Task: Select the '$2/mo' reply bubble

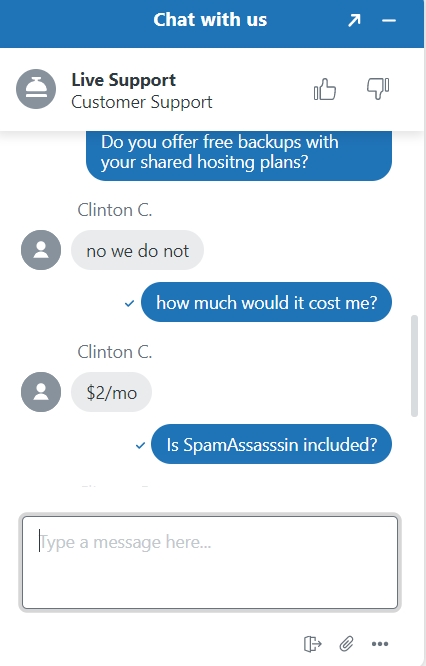Action: pos(111,392)
